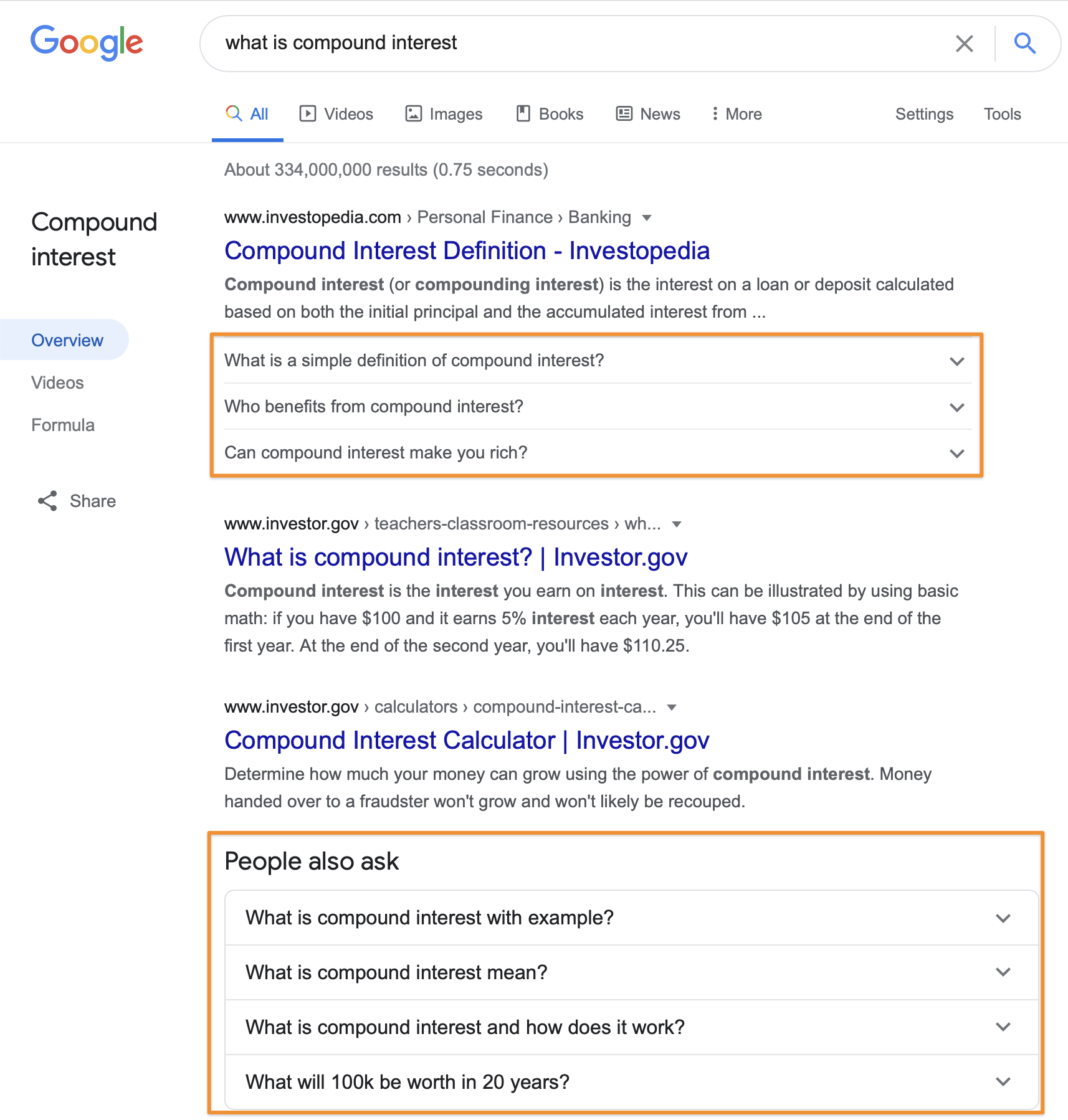Click the News tab icon
This screenshot has height=1120, width=1068.
[624, 113]
